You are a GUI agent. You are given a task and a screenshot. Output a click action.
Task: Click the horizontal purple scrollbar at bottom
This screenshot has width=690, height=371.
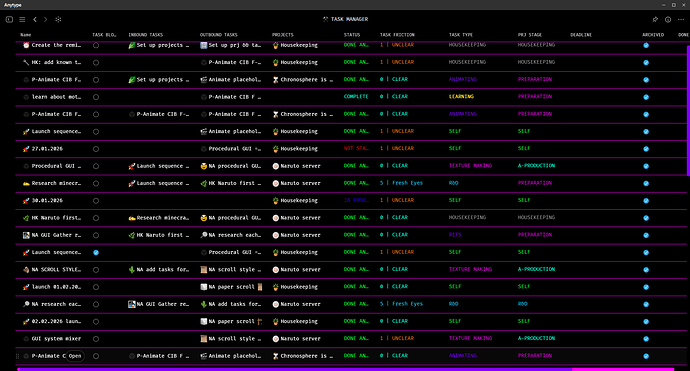(x=345, y=369)
